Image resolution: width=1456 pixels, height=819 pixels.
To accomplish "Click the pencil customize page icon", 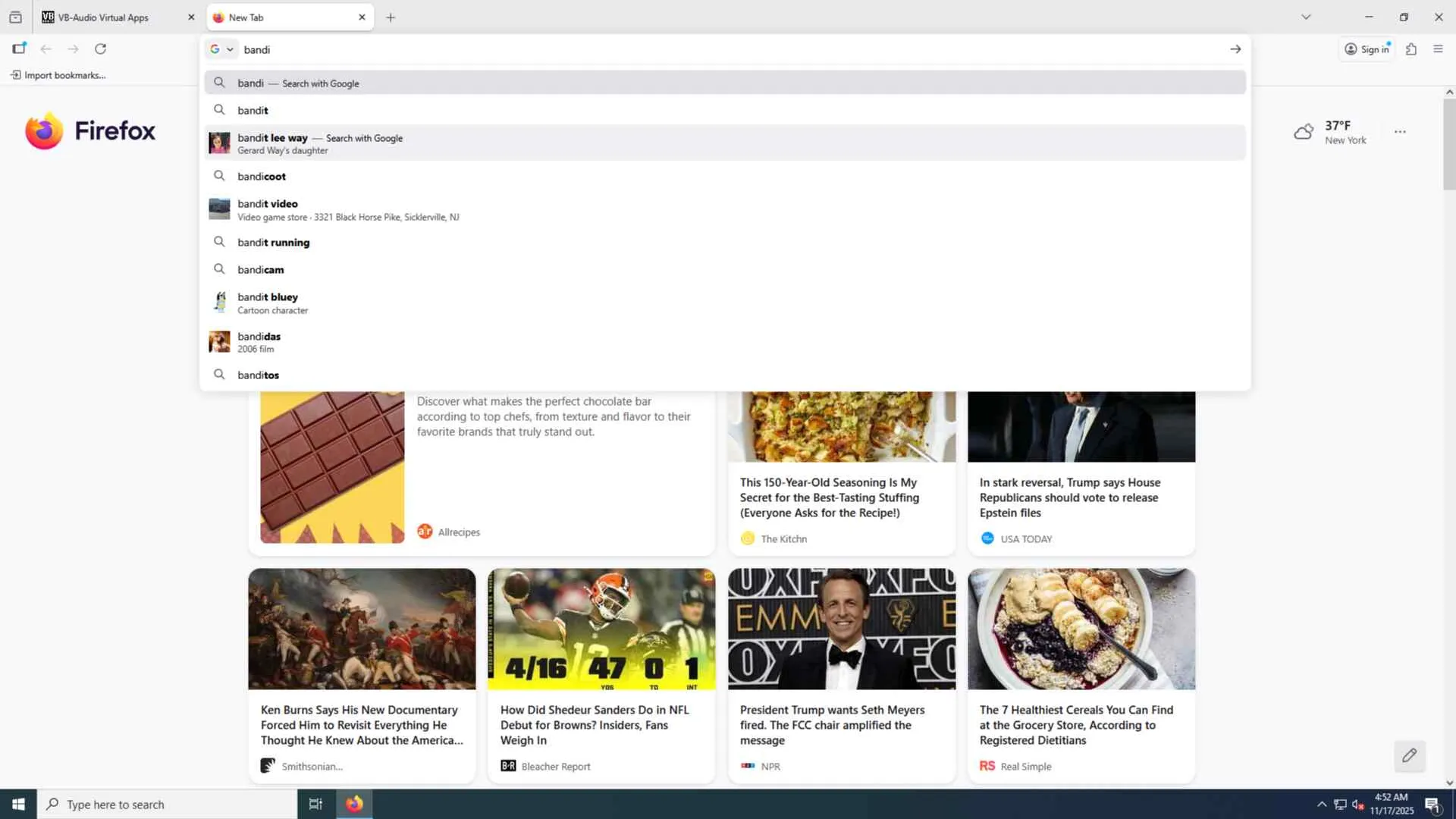I will click(x=1409, y=755).
